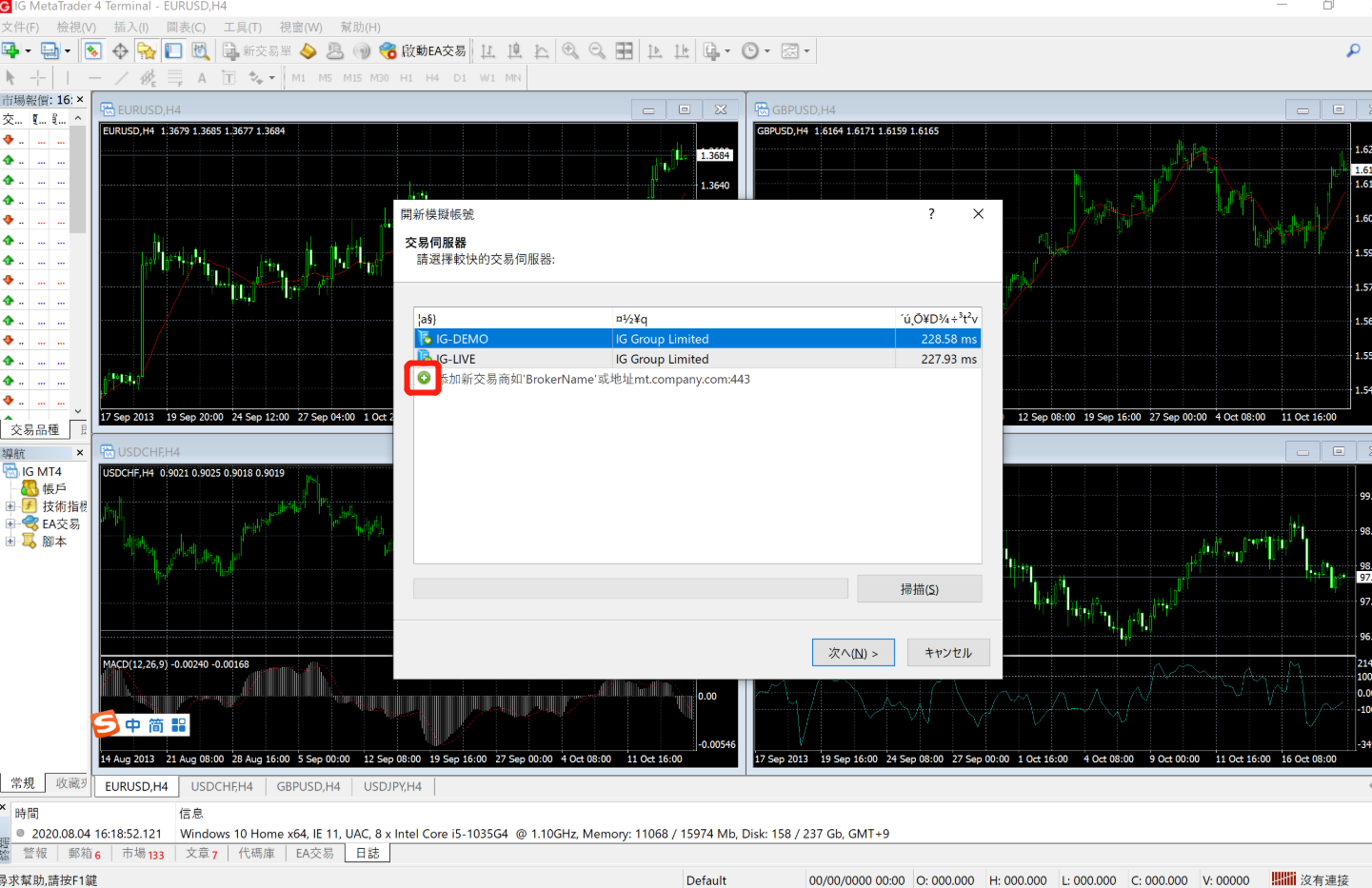Viewport: 1372px width, 888px height.
Task: Switch chart to bar chart icon
Action: pyautogui.click(x=487, y=50)
